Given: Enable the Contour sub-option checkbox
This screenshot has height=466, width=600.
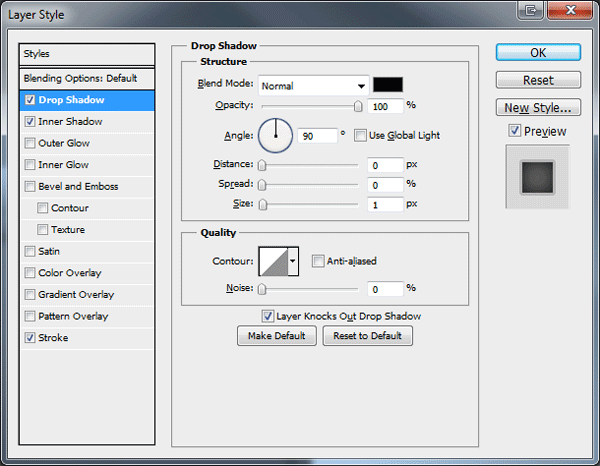Looking at the screenshot, I should [42, 208].
